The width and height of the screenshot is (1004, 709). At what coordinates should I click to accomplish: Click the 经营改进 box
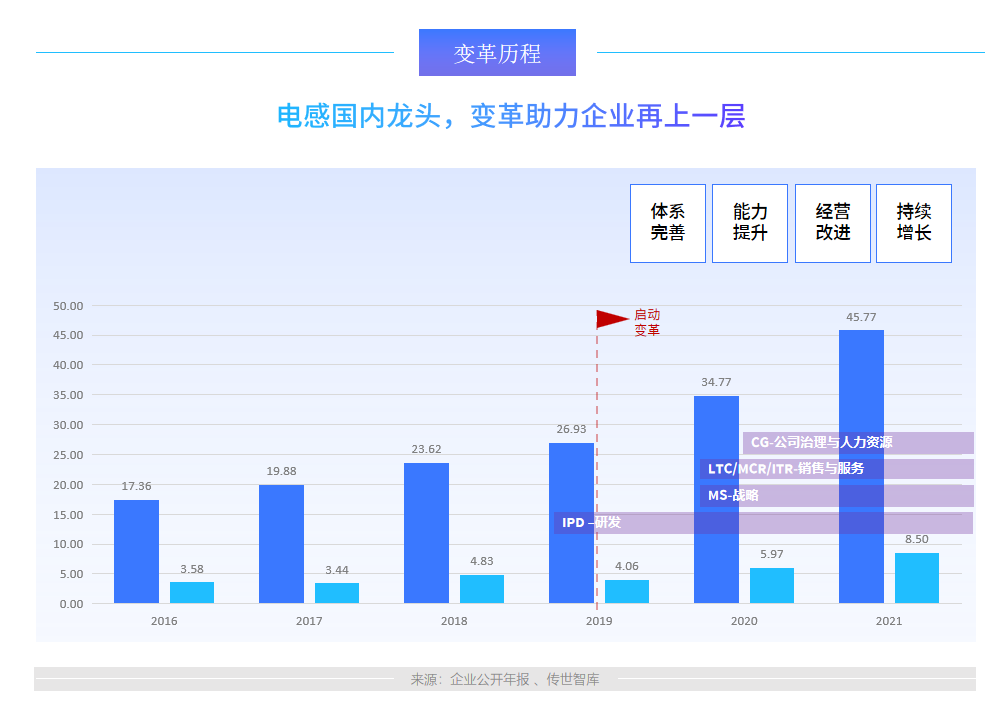(832, 223)
